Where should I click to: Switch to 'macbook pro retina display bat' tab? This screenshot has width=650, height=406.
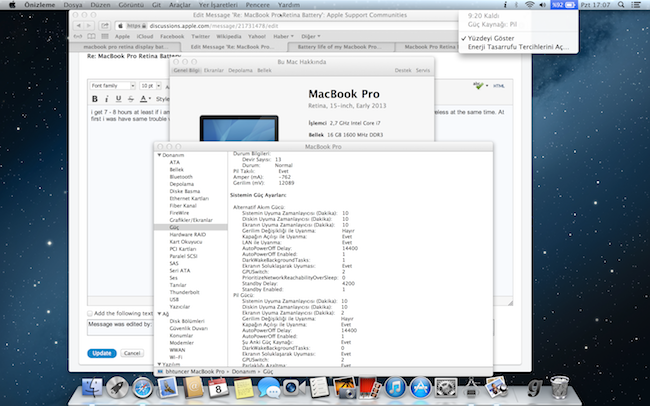[x=126, y=47]
